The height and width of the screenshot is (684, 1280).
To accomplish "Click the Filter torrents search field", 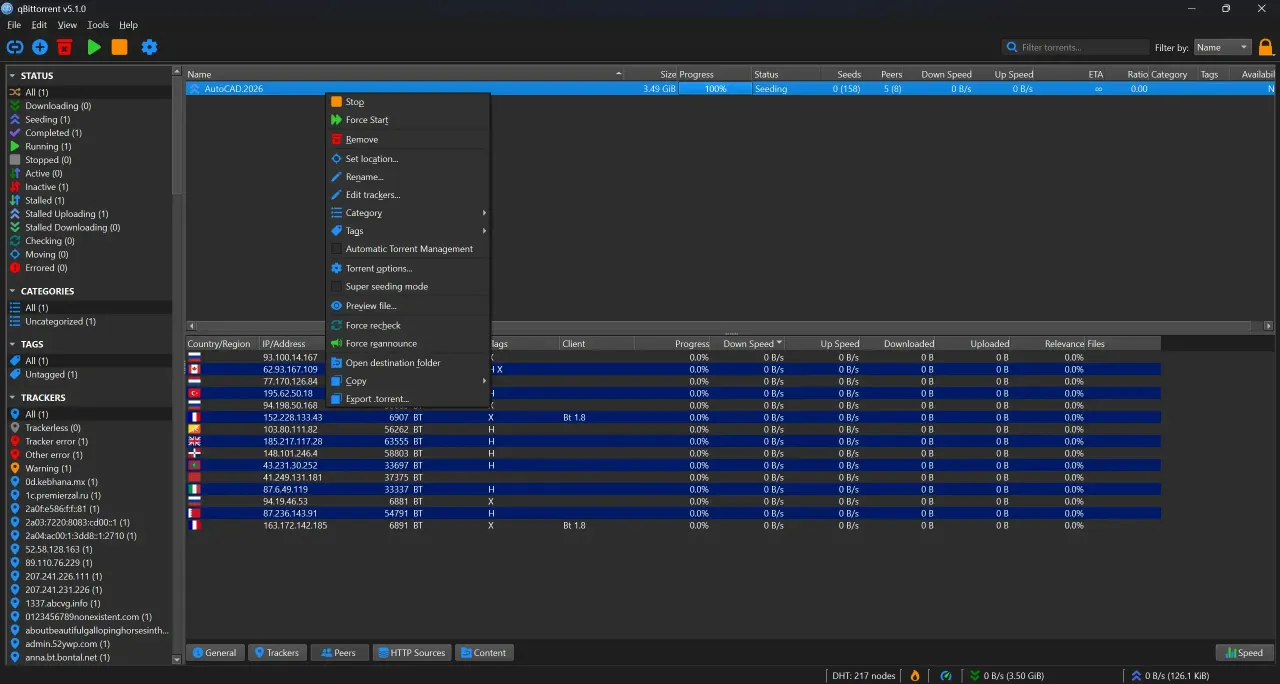I will pos(1076,47).
